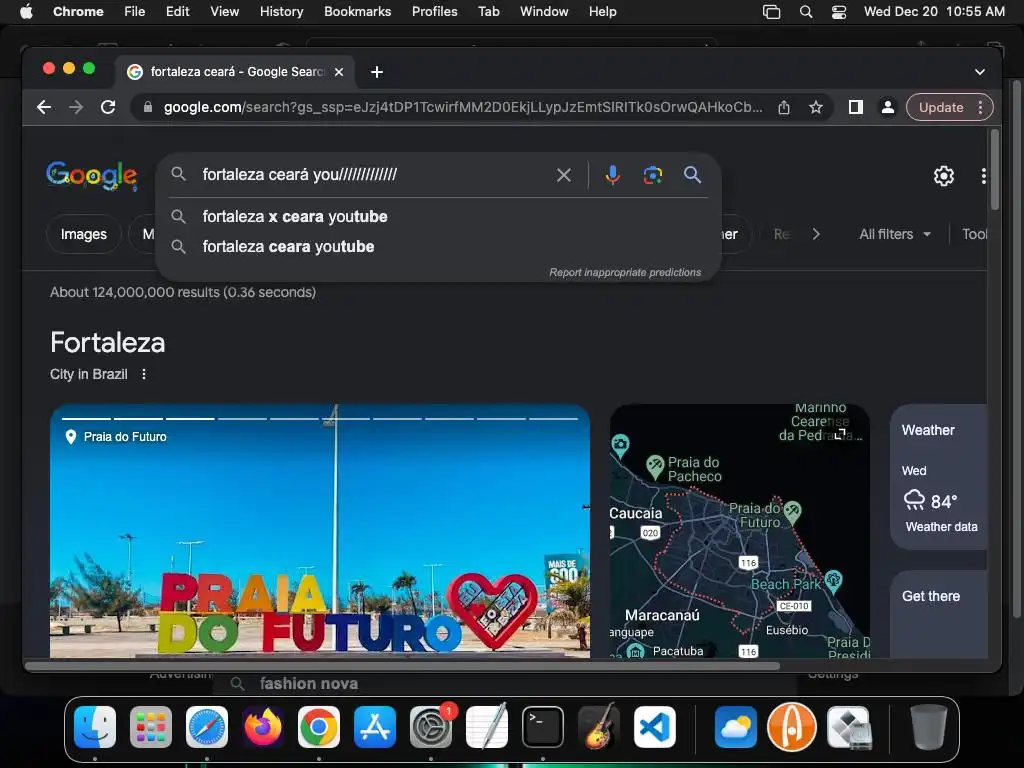Screen dimensions: 1024x768
Task: Click the Fortaleza heading
Action: [108, 342]
